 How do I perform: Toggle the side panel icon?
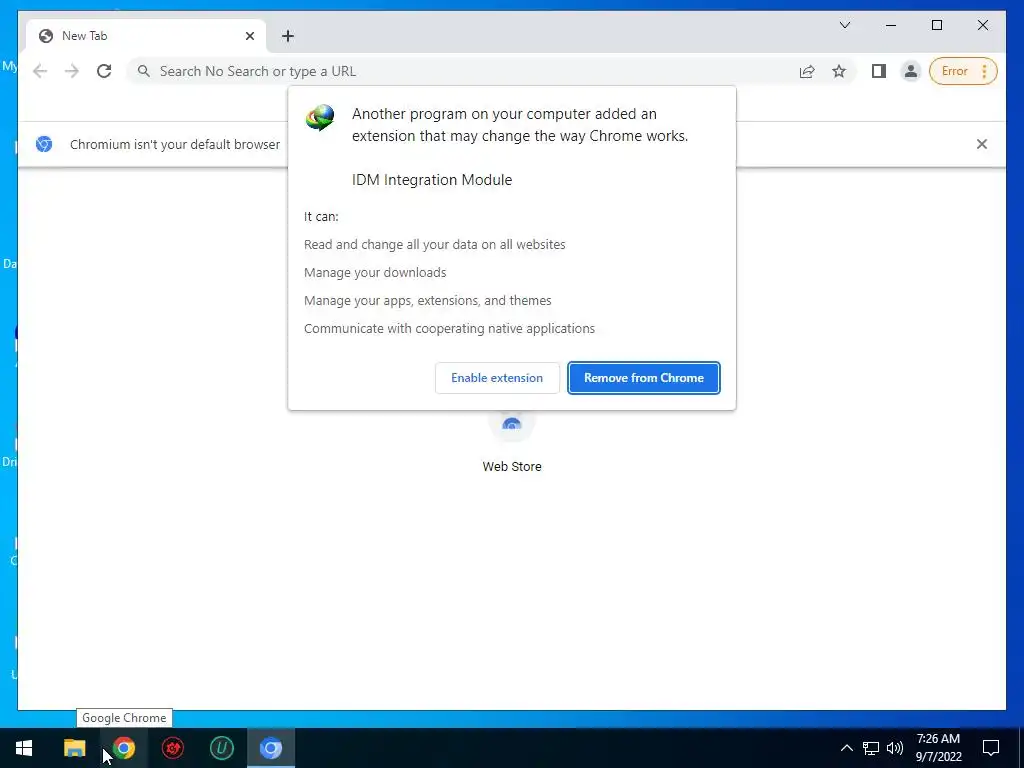879,71
